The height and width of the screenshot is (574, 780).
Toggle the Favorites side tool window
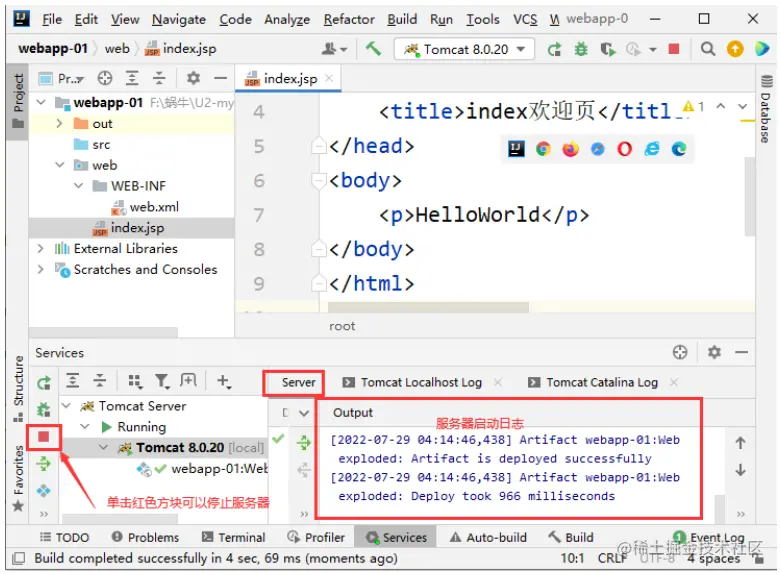tap(18, 478)
